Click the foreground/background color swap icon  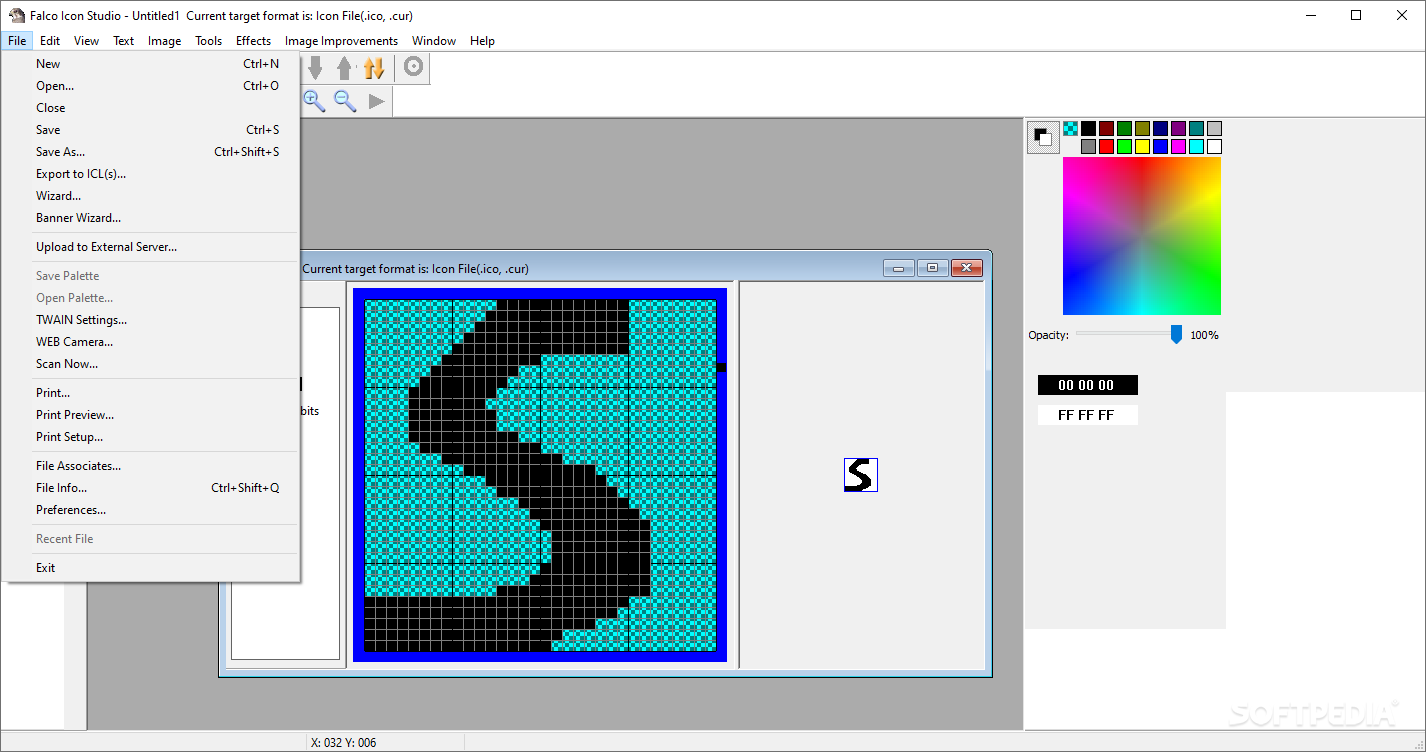tap(1043, 138)
